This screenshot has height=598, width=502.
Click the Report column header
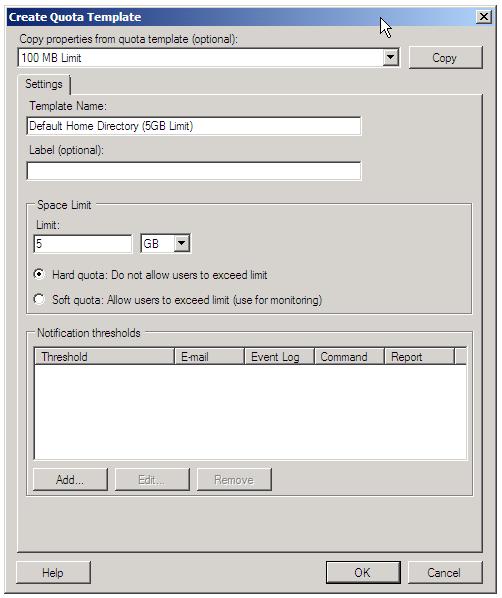click(419, 357)
